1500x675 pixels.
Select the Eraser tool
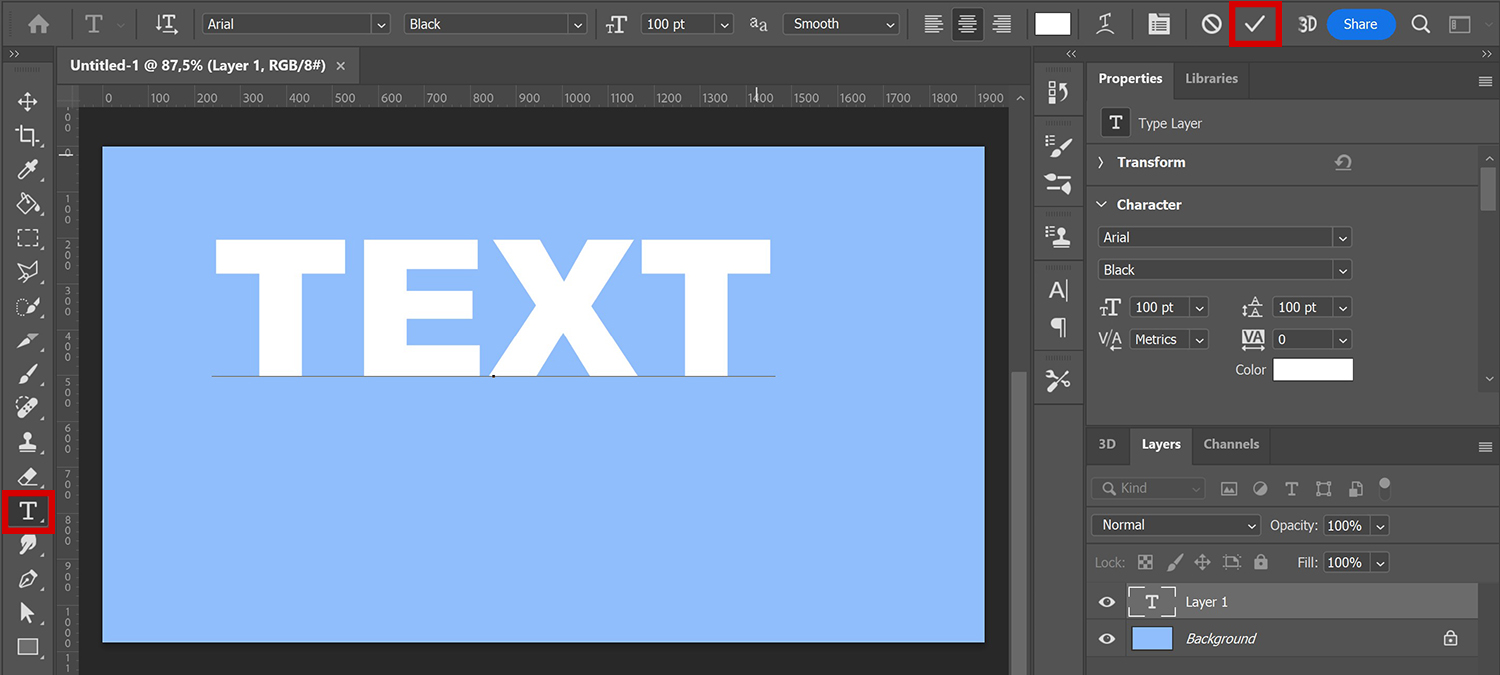click(27, 476)
